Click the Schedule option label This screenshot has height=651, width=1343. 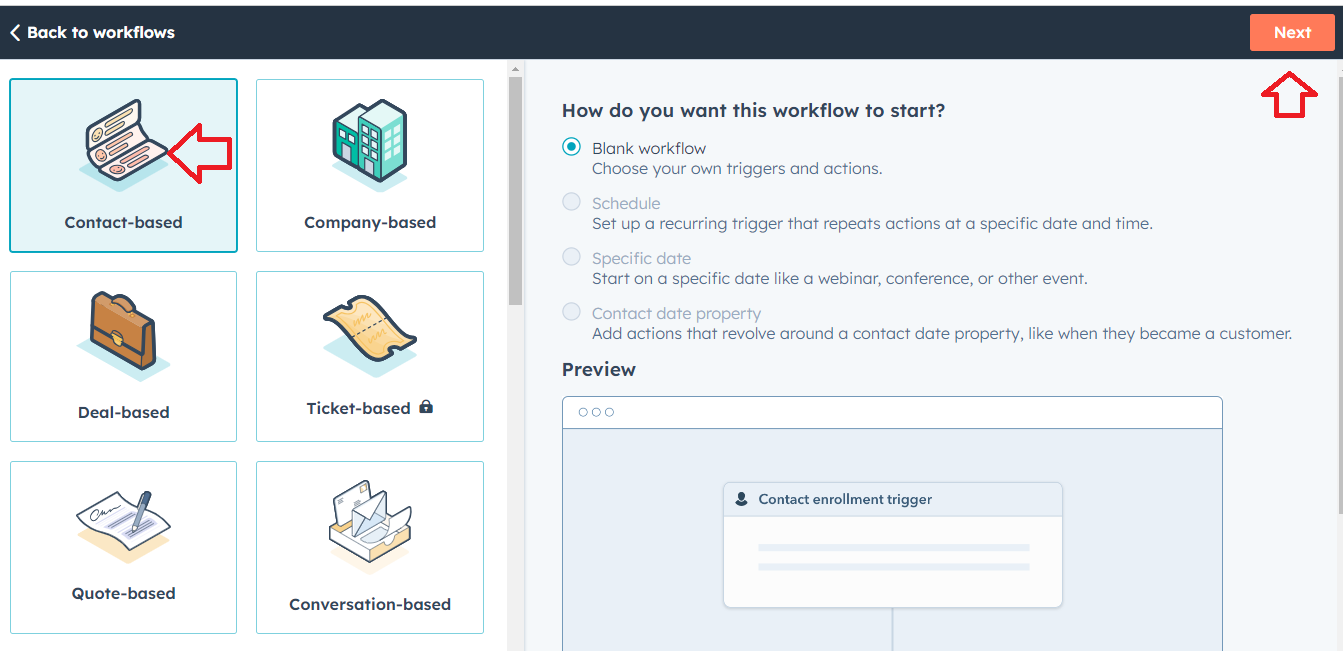[x=626, y=203]
